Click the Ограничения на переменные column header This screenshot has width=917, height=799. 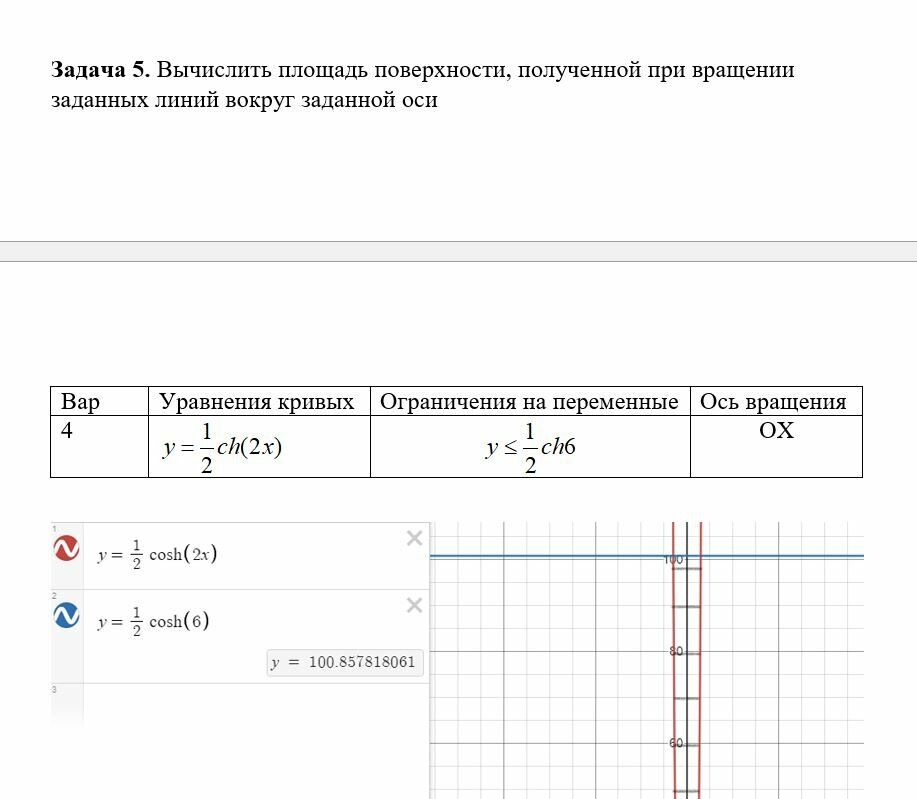pyautogui.click(x=530, y=401)
